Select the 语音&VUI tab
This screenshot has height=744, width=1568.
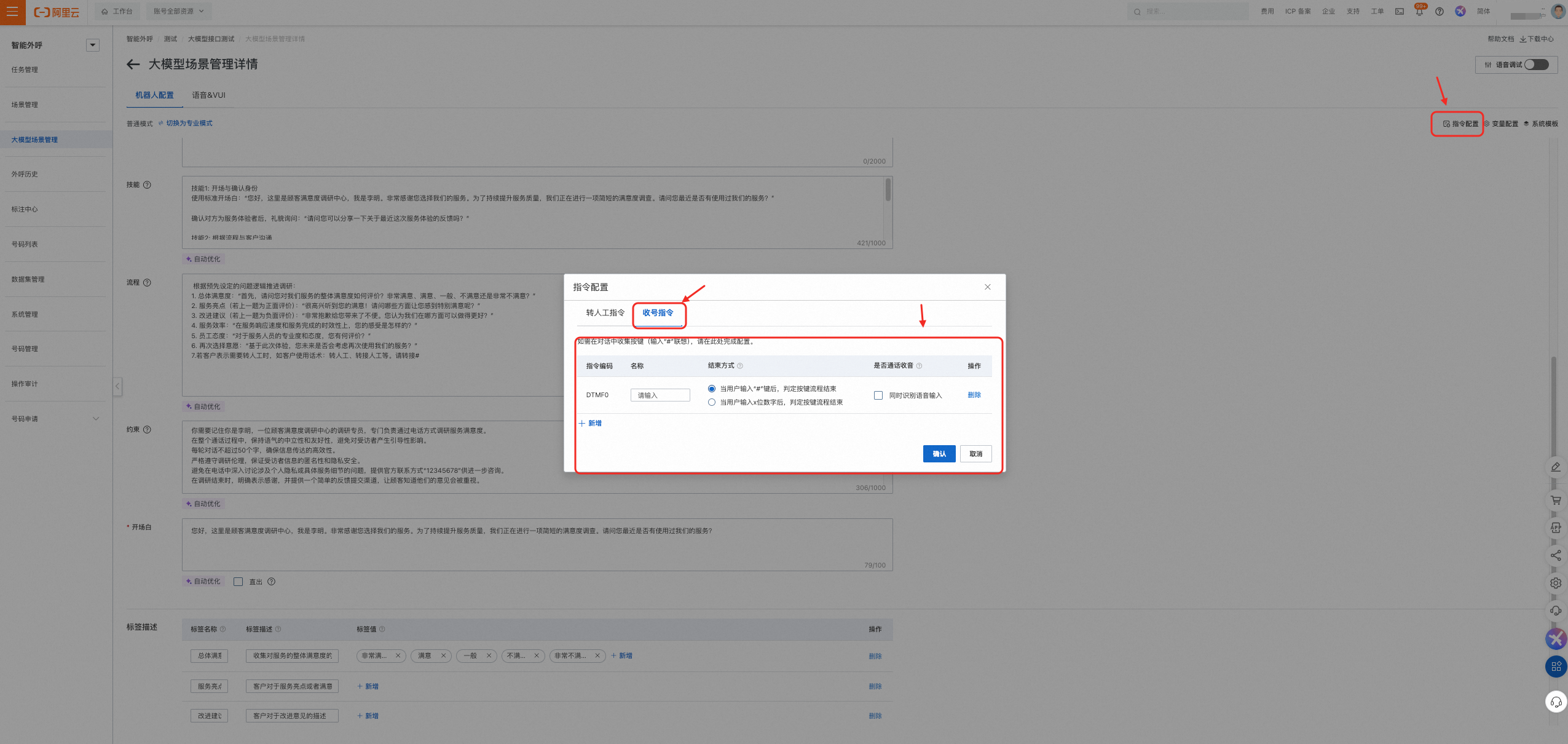[208, 95]
